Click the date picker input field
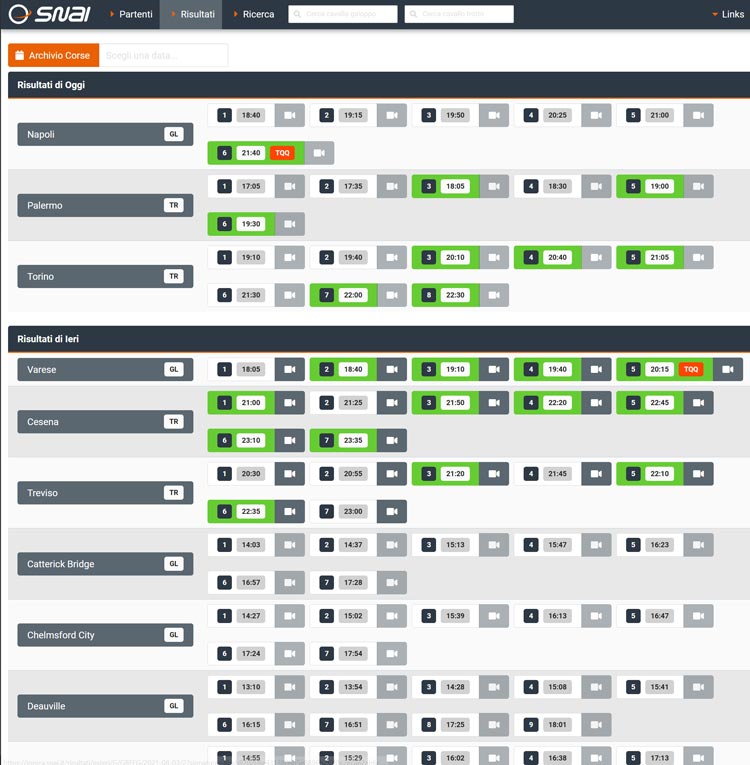This screenshot has width=750, height=765. click(x=163, y=55)
